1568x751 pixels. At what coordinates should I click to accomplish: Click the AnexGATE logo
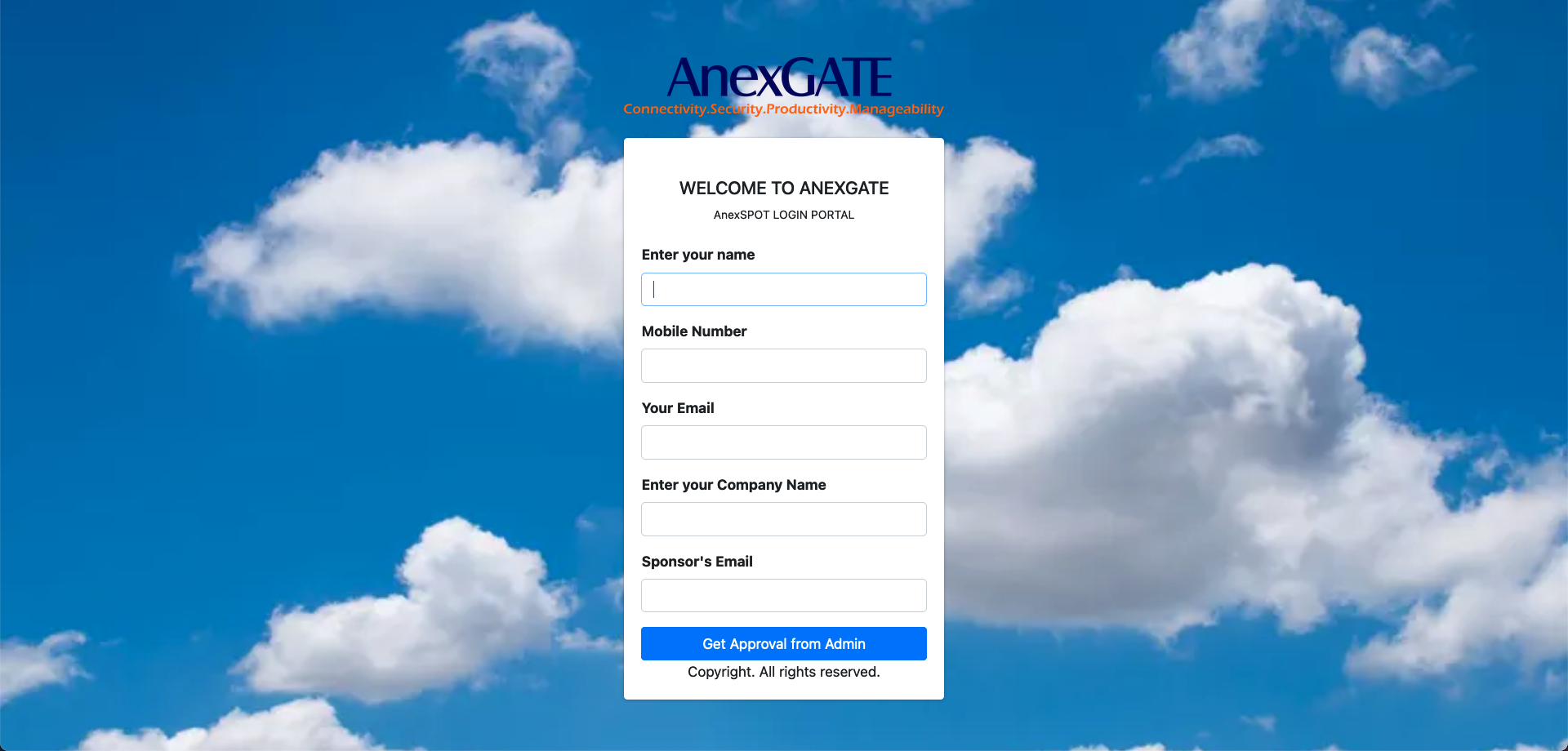click(x=780, y=78)
